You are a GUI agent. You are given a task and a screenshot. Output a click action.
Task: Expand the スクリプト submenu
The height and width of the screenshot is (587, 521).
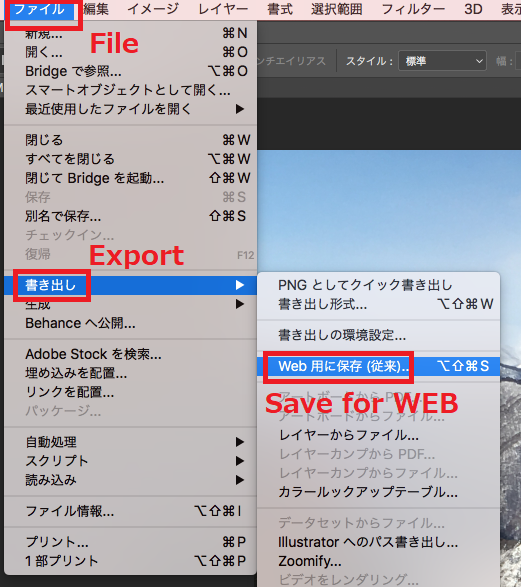point(130,461)
